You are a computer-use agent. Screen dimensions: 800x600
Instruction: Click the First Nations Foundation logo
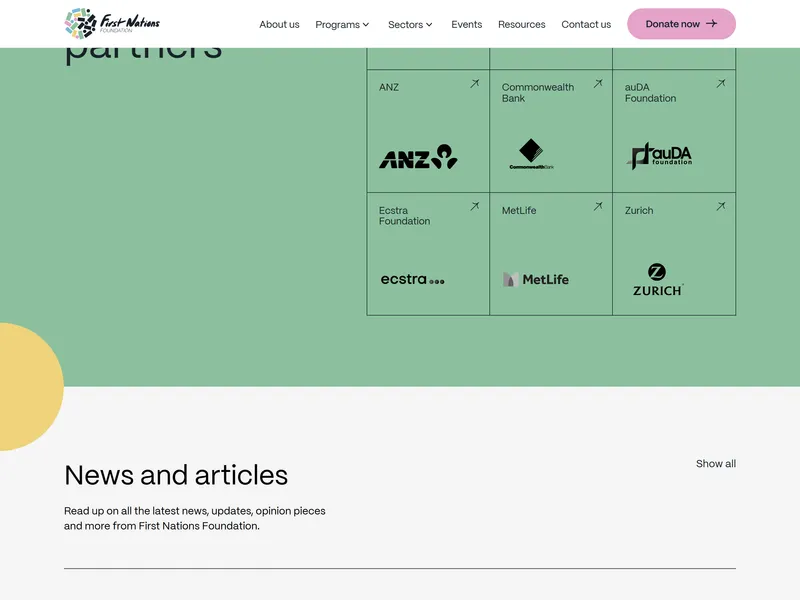[x=112, y=23]
